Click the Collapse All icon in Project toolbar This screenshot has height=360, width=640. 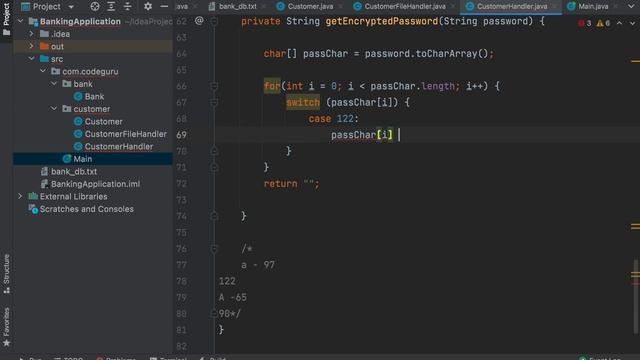click(x=127, y=7)
